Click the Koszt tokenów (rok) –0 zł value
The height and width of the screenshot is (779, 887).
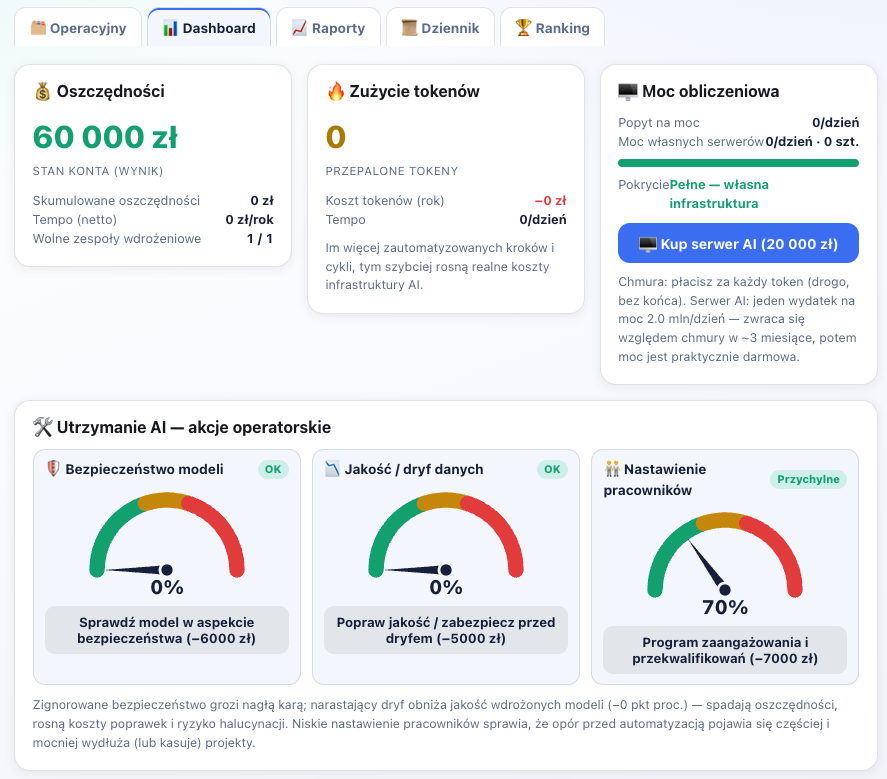[x=550, y=201]
